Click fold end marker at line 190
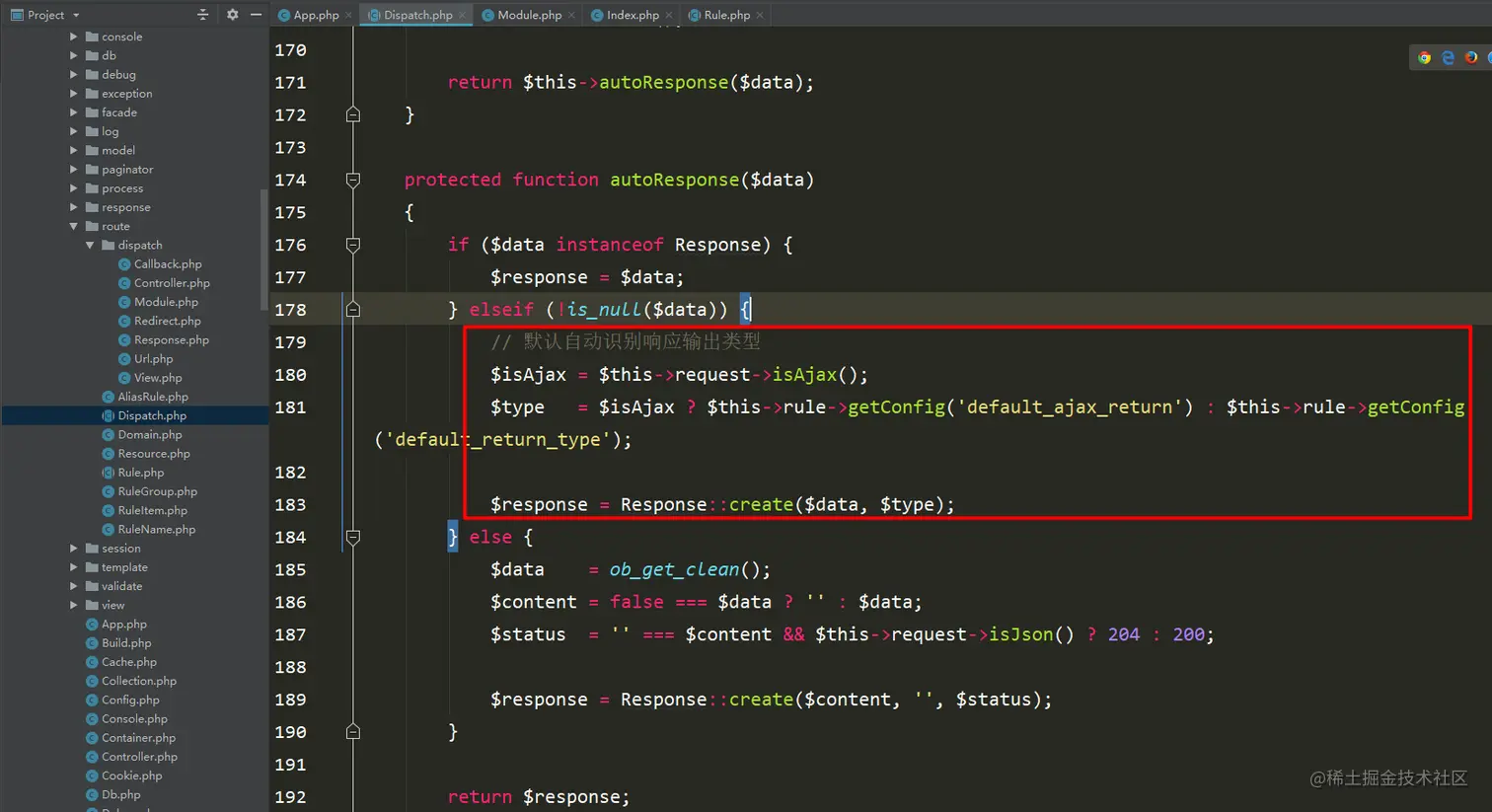Viewport: 1492px width, 812px height. [x=352, y=732]
